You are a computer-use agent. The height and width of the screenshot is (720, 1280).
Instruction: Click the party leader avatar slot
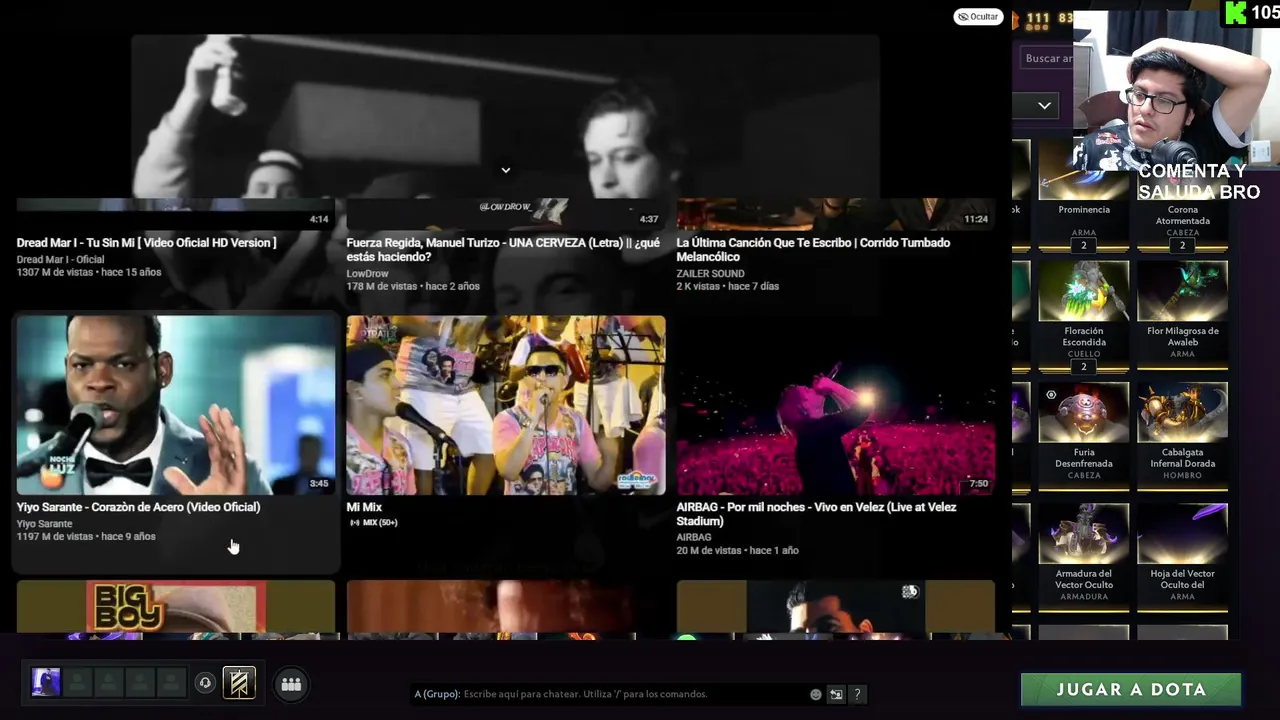(x=46, y=683)
